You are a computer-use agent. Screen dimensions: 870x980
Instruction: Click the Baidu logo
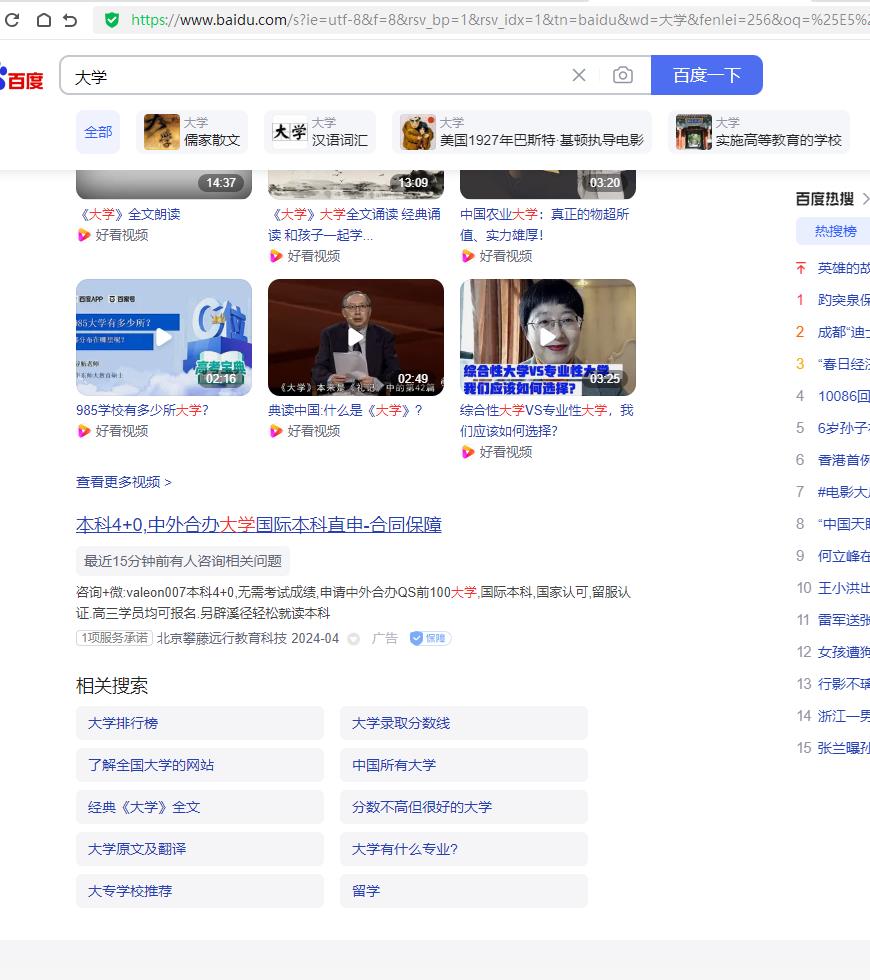click(22, 78)
